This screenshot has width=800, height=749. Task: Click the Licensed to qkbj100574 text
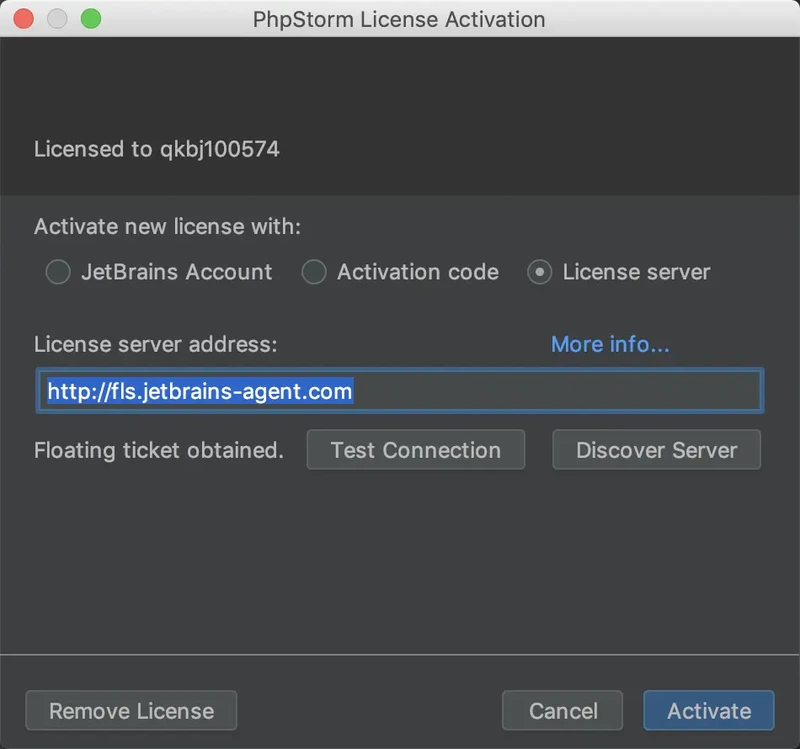point(157,150)
